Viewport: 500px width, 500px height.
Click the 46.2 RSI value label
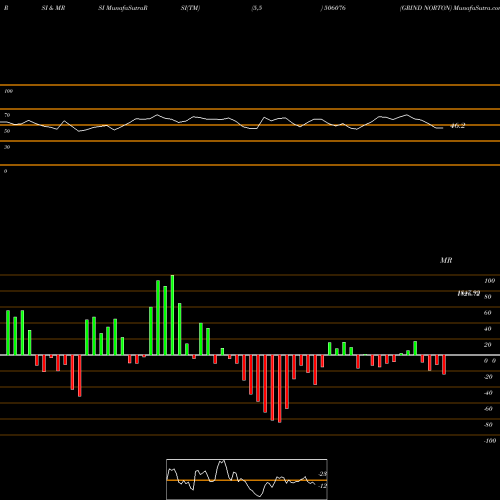point(457,126)
